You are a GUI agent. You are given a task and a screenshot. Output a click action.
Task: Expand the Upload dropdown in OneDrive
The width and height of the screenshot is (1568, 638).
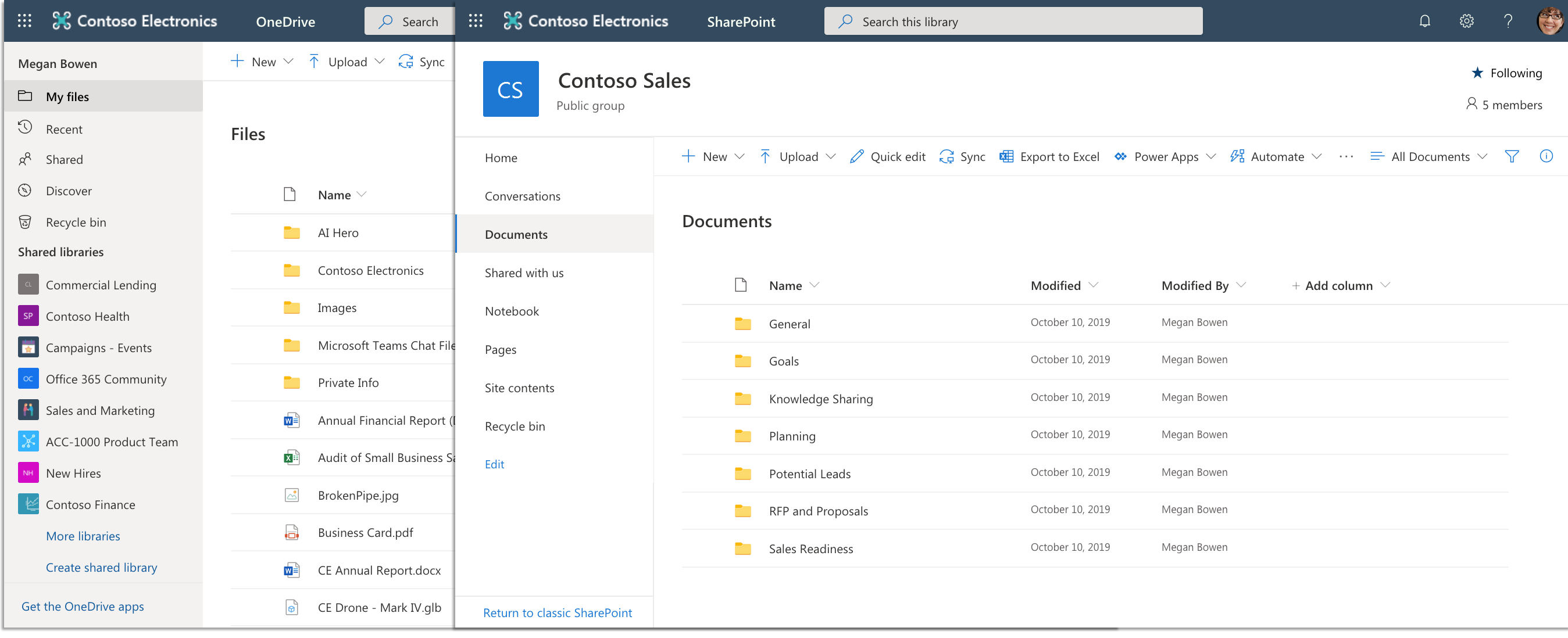[380, 62]
